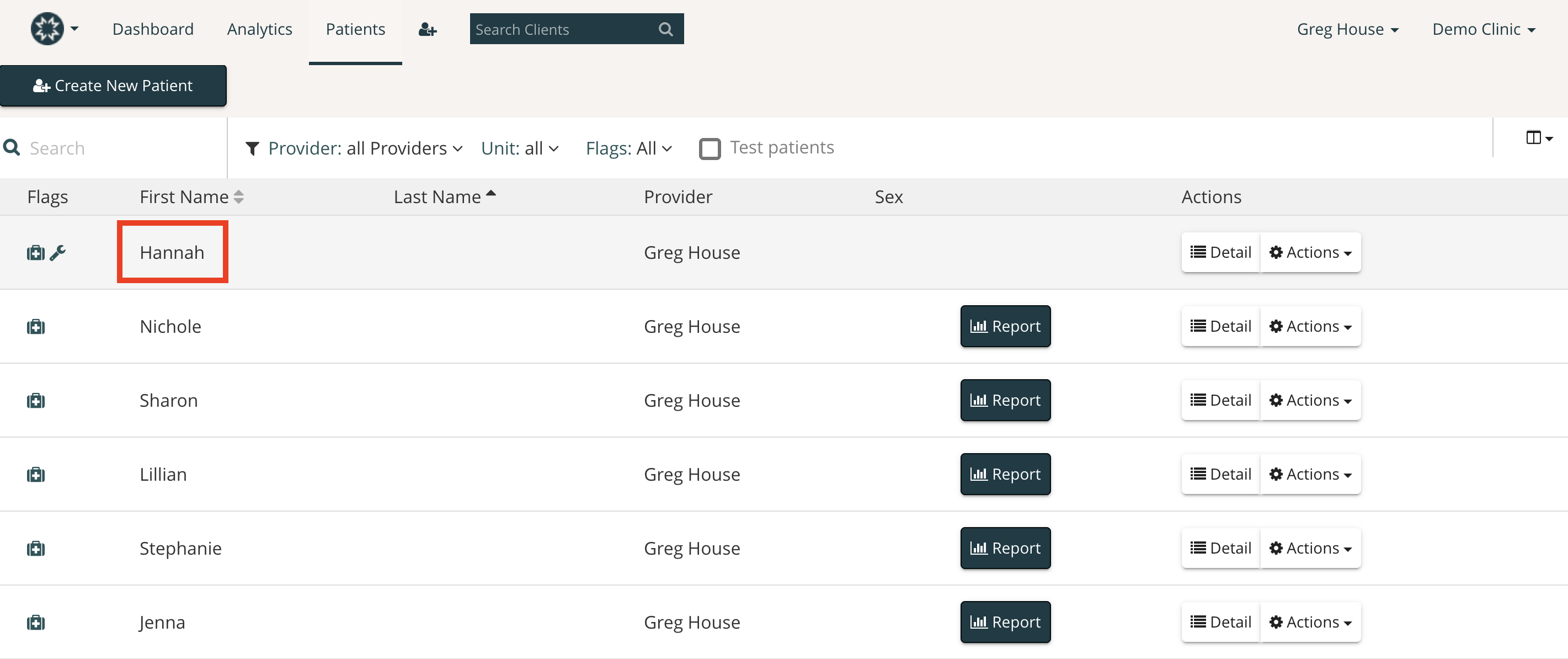Screen dimensions: 1568x659
Task: Switch to the Analytics tab
Action: [259, 29]
